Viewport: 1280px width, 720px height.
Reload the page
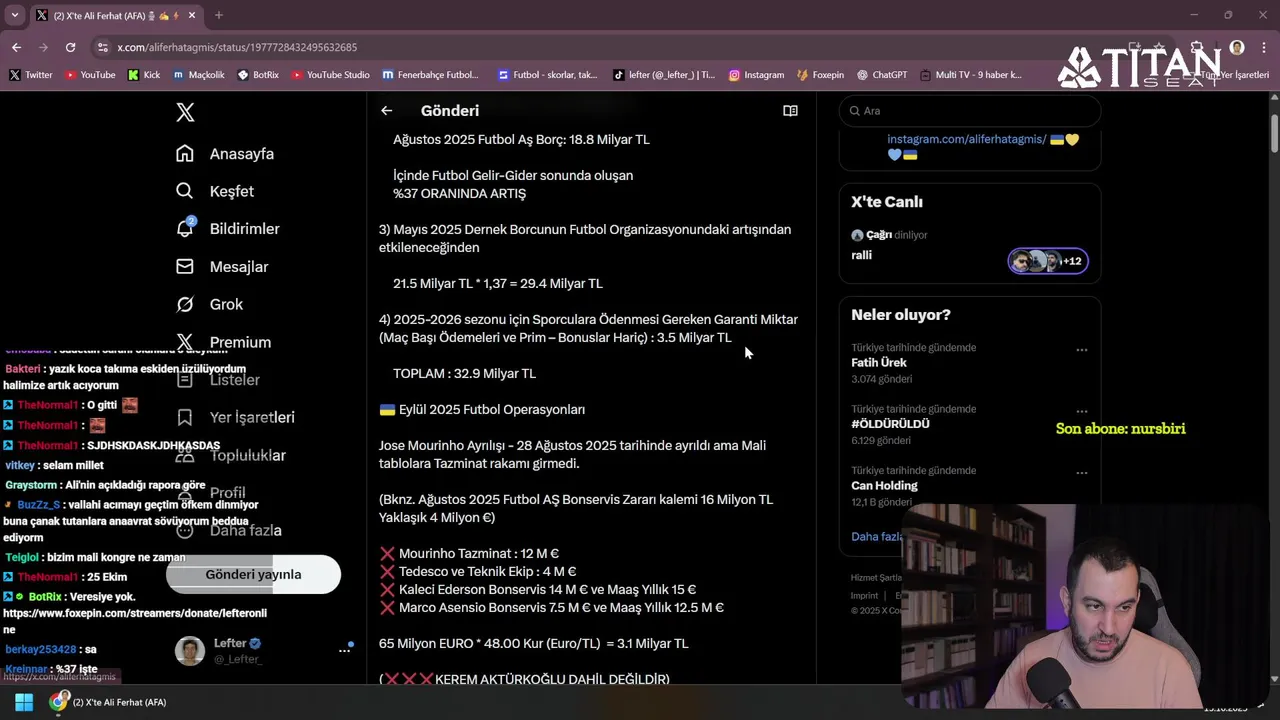point(70,47)
